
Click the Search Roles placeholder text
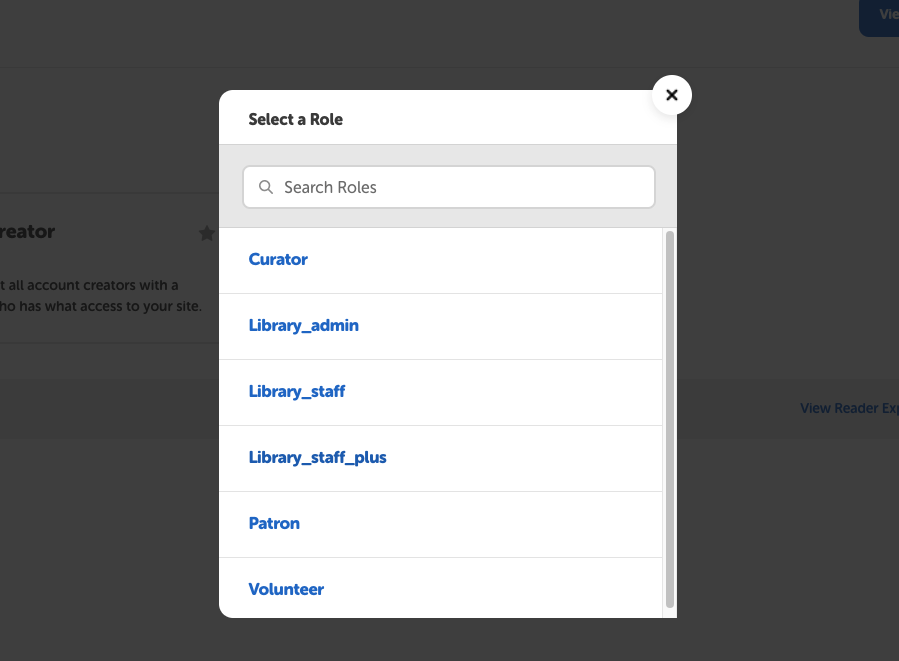point(330,187)
